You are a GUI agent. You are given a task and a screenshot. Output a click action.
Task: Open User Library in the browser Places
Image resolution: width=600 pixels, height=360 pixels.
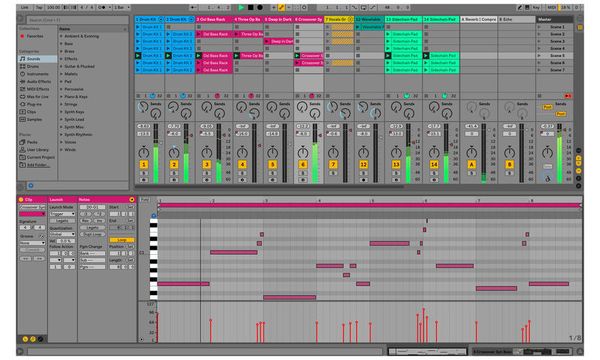coord(38,150)
